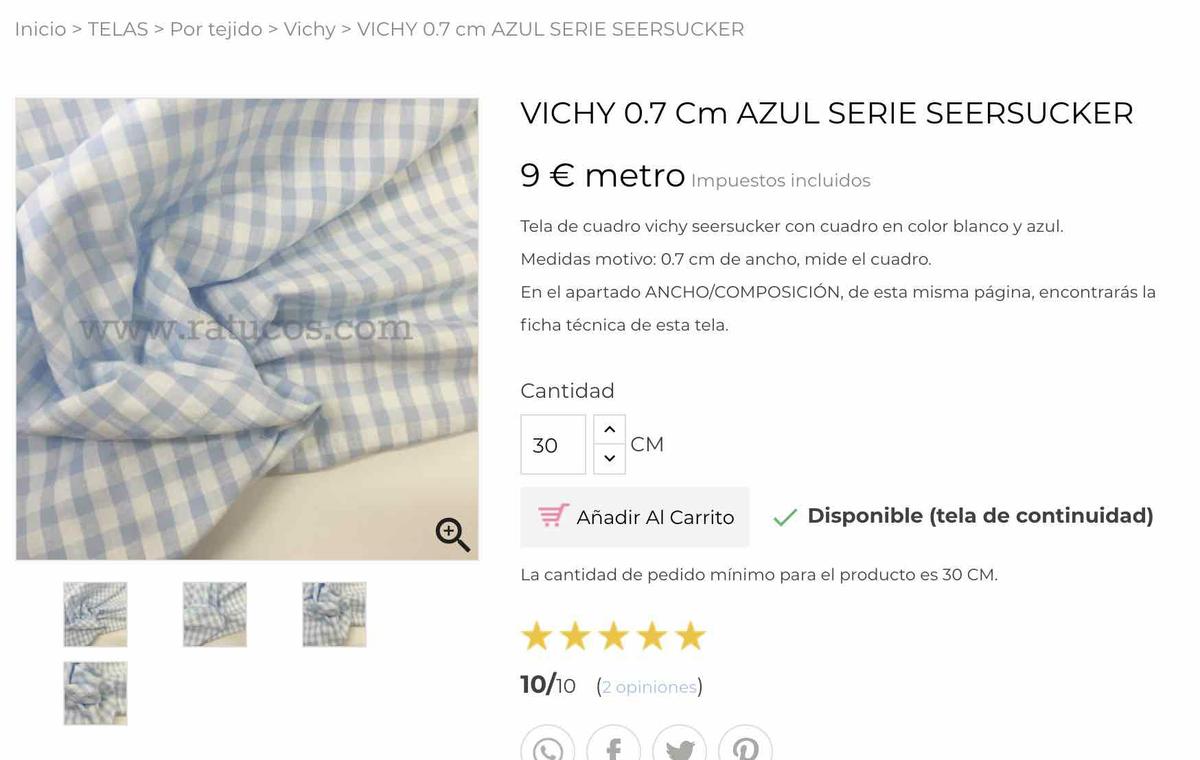The height and width of the screenshot is (760, 1200).
Task: Share product on Twitter icon
Action: click(679, 748)
